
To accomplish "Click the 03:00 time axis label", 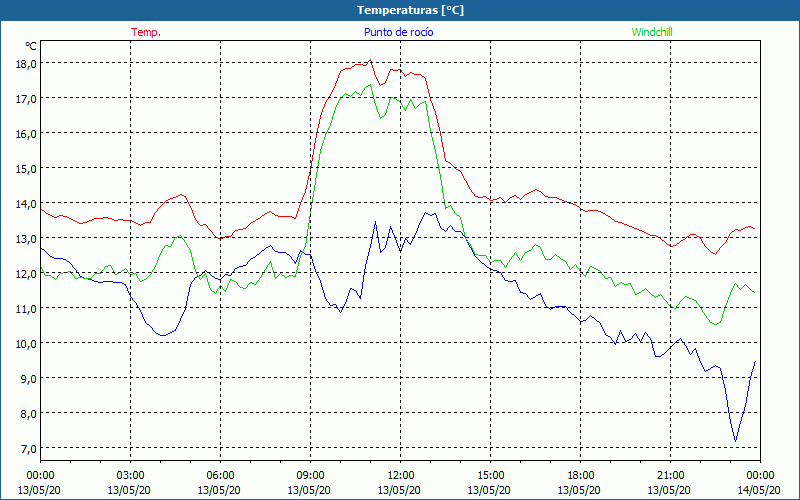I will coord(130,476).
